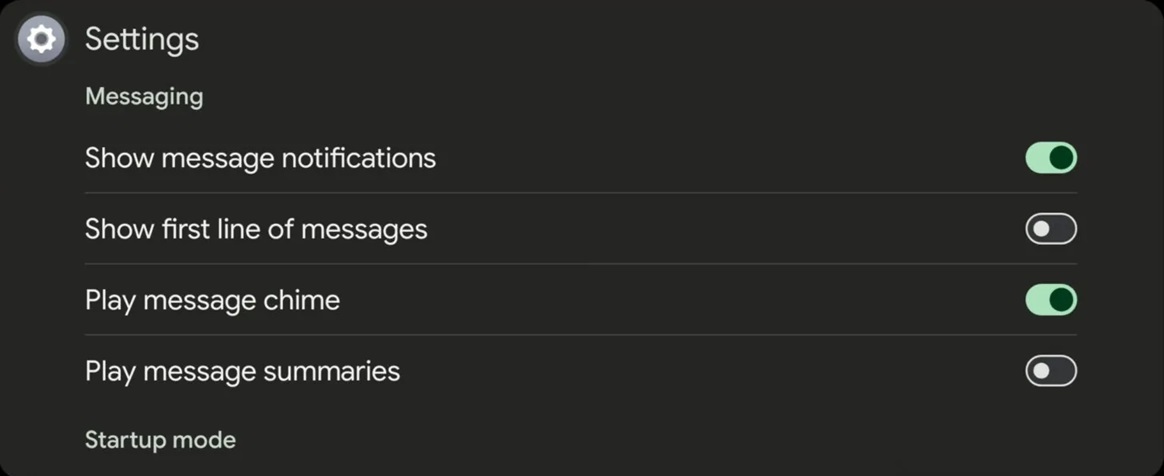Select the Startup mode section header
The height and width of the screenshot is (476, 1164).
click(x=160, y=440)
